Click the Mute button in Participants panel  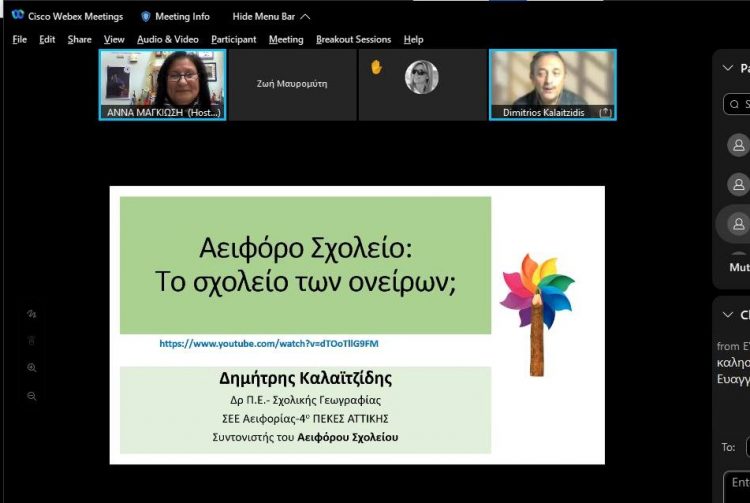coord(739,267)
